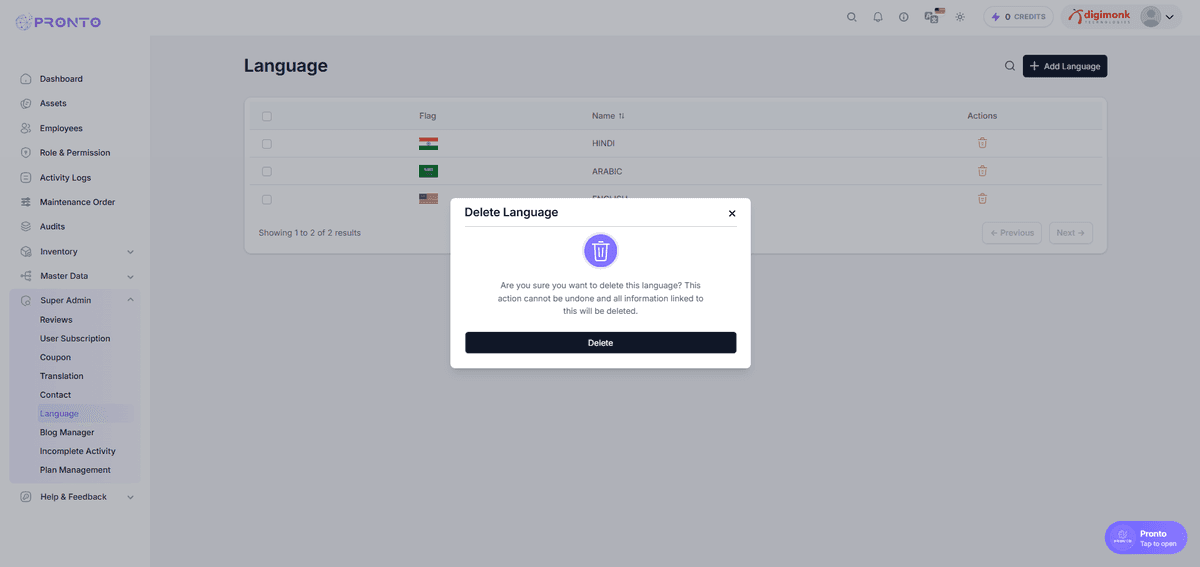Click the Super Admin icon
This screenshot has height=567, width=1200.
(x=26, y=300)
